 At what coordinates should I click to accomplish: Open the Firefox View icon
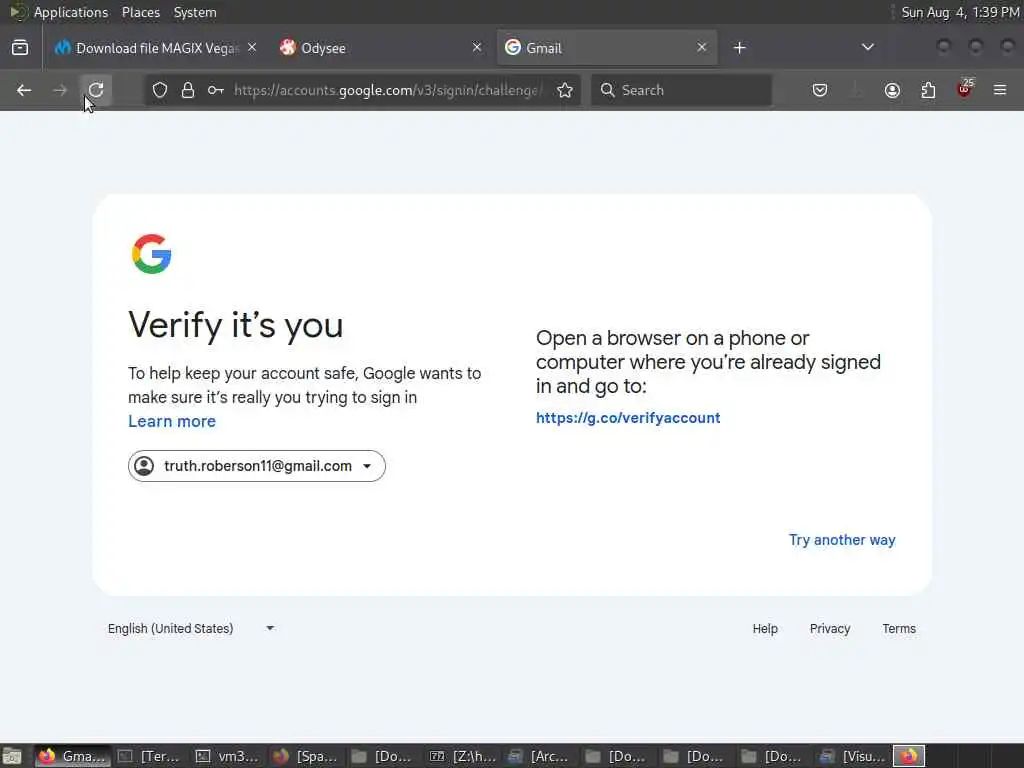[x=20, y=48]
